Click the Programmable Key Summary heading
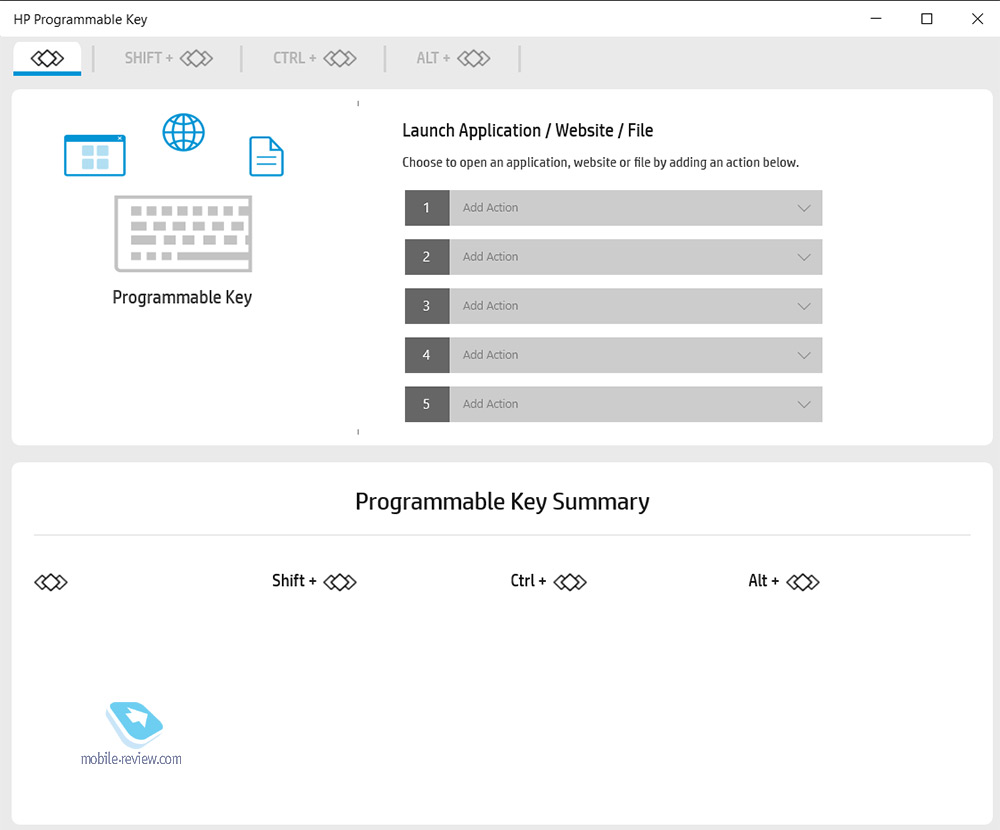This screenshot has height=830, width=1000. [x=503, y=502]
